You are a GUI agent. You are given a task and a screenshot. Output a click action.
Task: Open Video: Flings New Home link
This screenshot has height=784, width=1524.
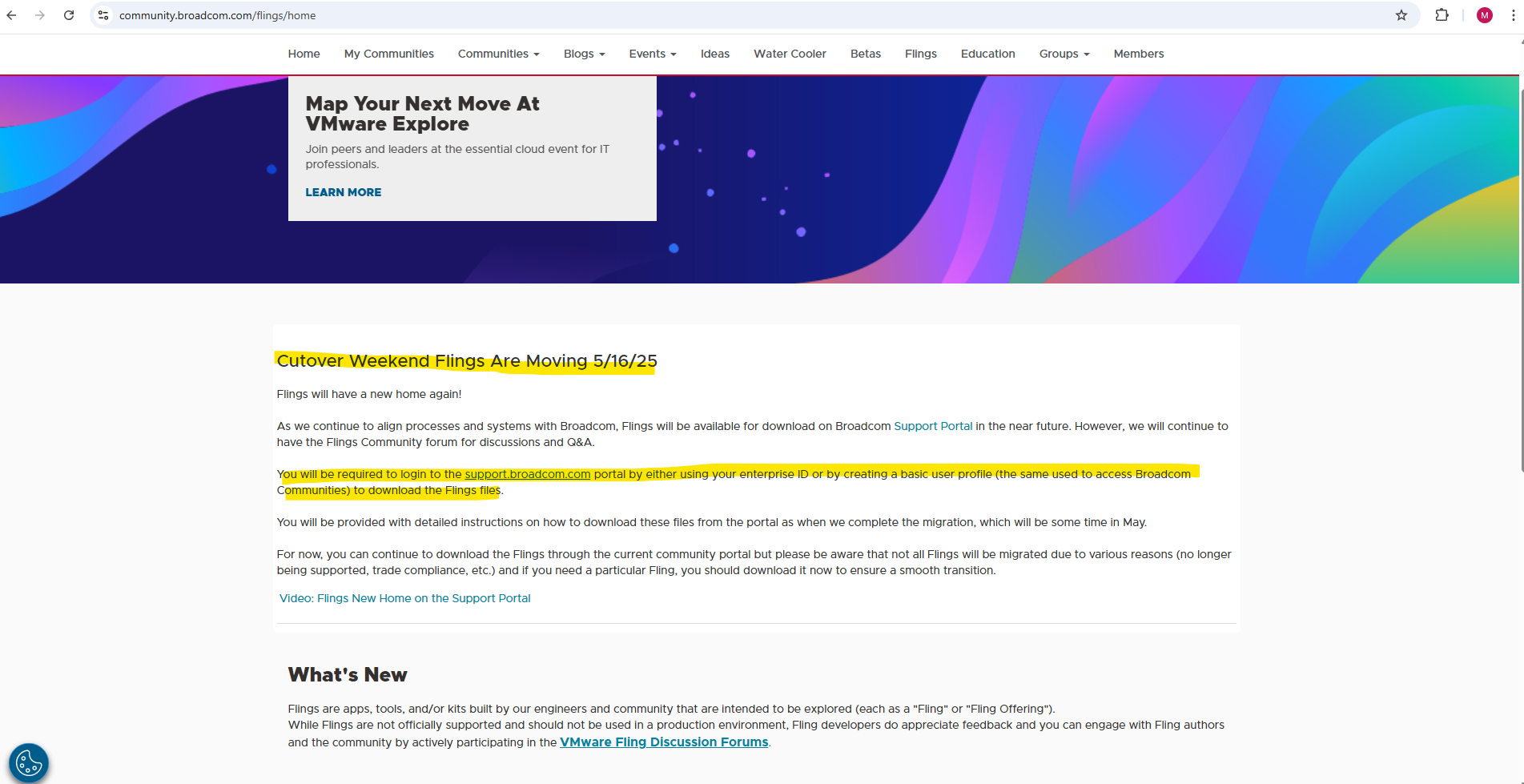click(x=405, y=598)
